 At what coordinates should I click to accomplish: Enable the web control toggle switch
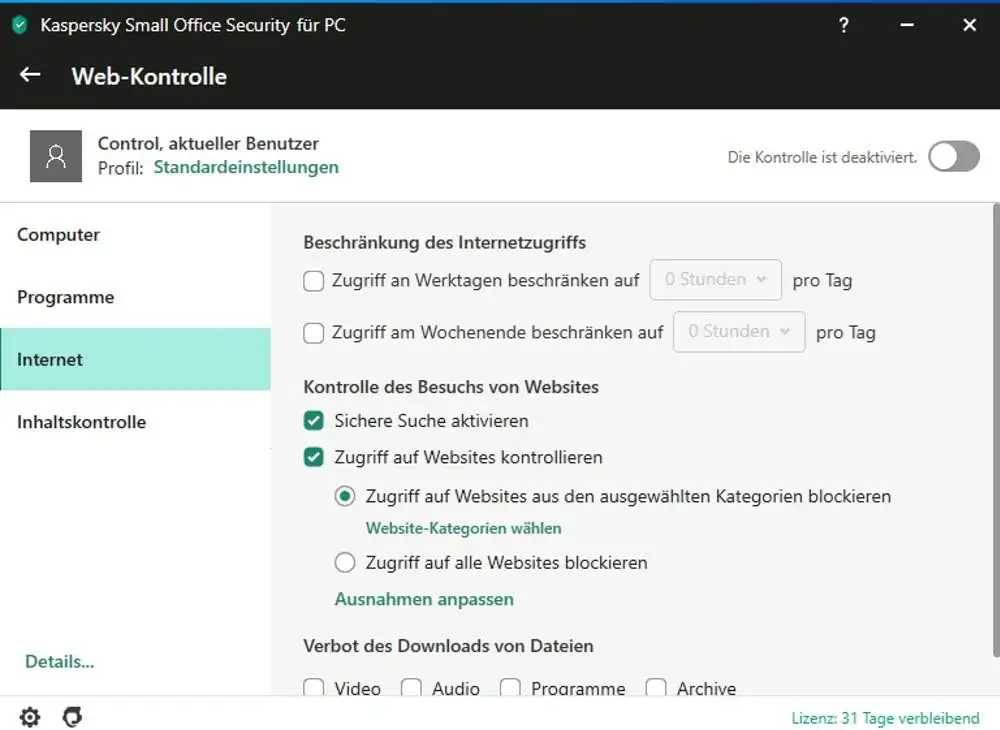coord(953,157)
